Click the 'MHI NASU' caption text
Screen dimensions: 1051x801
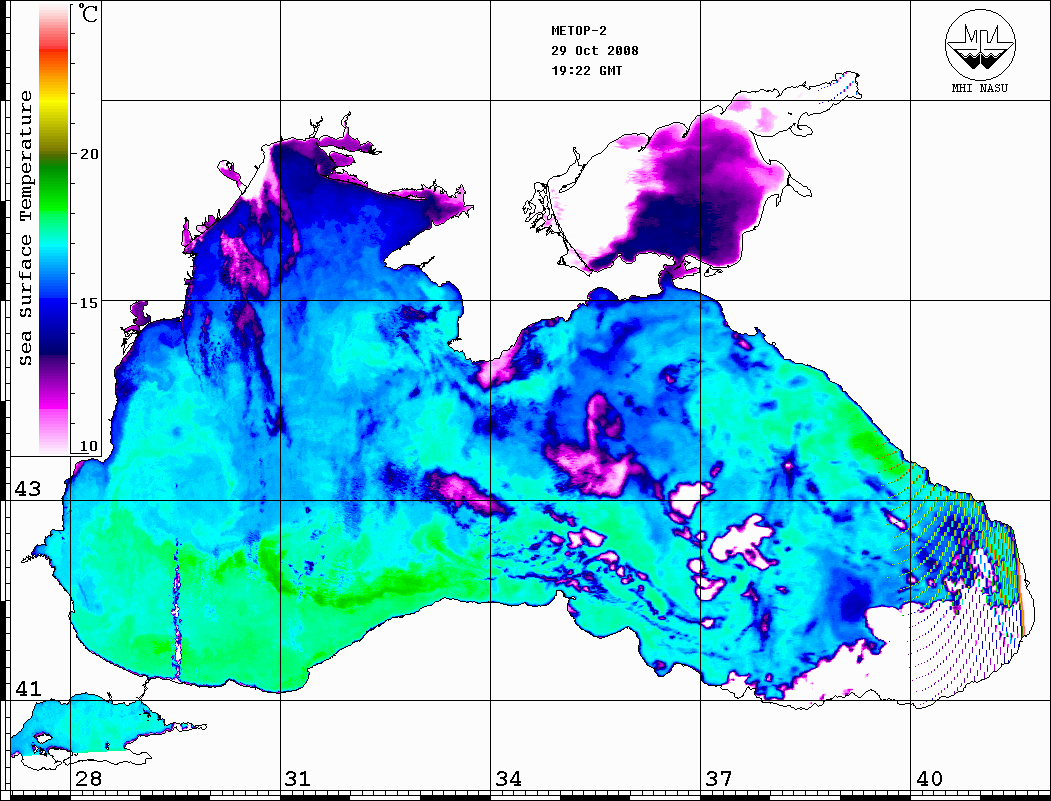(x=980, y=88)
